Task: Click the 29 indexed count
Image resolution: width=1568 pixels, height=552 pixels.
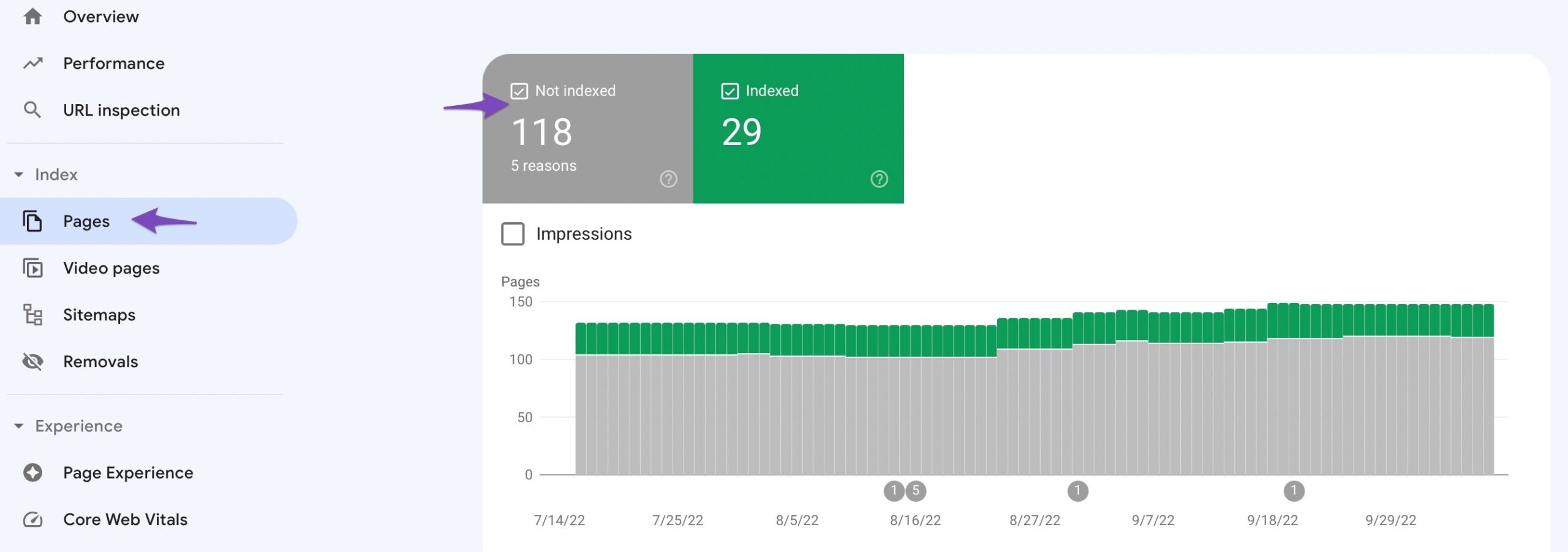Action: (741, 132)
